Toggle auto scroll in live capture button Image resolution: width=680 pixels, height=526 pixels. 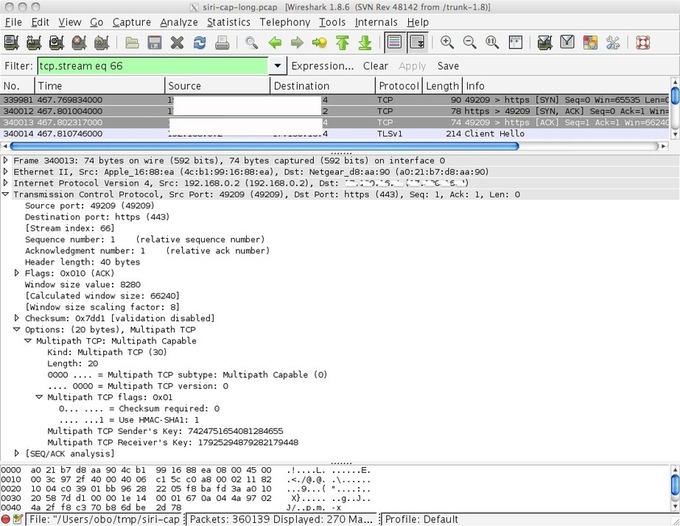pyautogui.click(x=416, y=43)
